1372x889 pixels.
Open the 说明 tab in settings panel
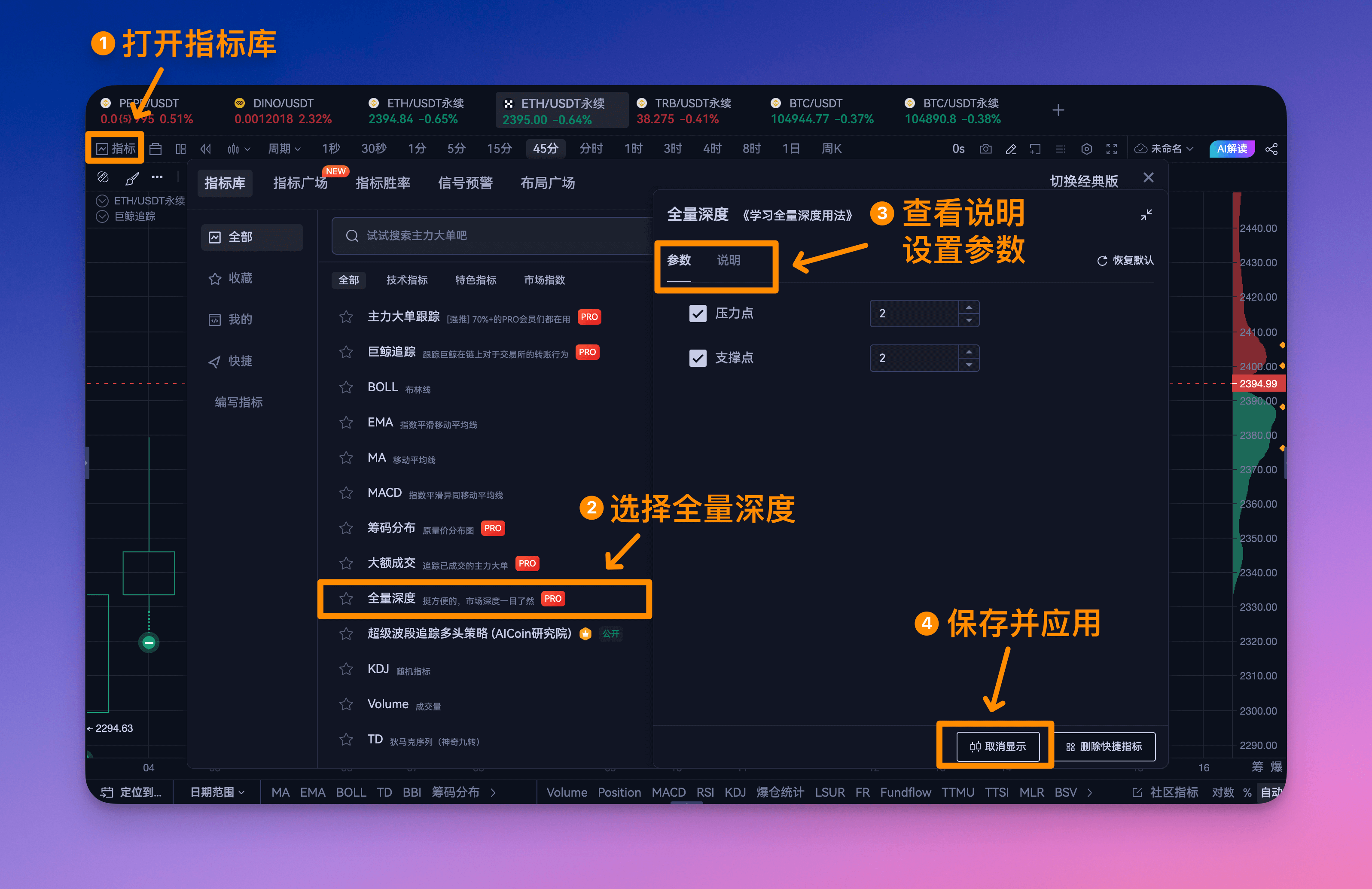pyautogui.click(x=728, y=261)
